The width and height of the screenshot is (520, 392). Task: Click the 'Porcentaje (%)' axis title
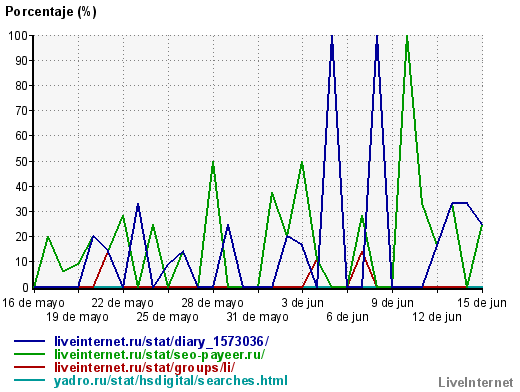51,12
